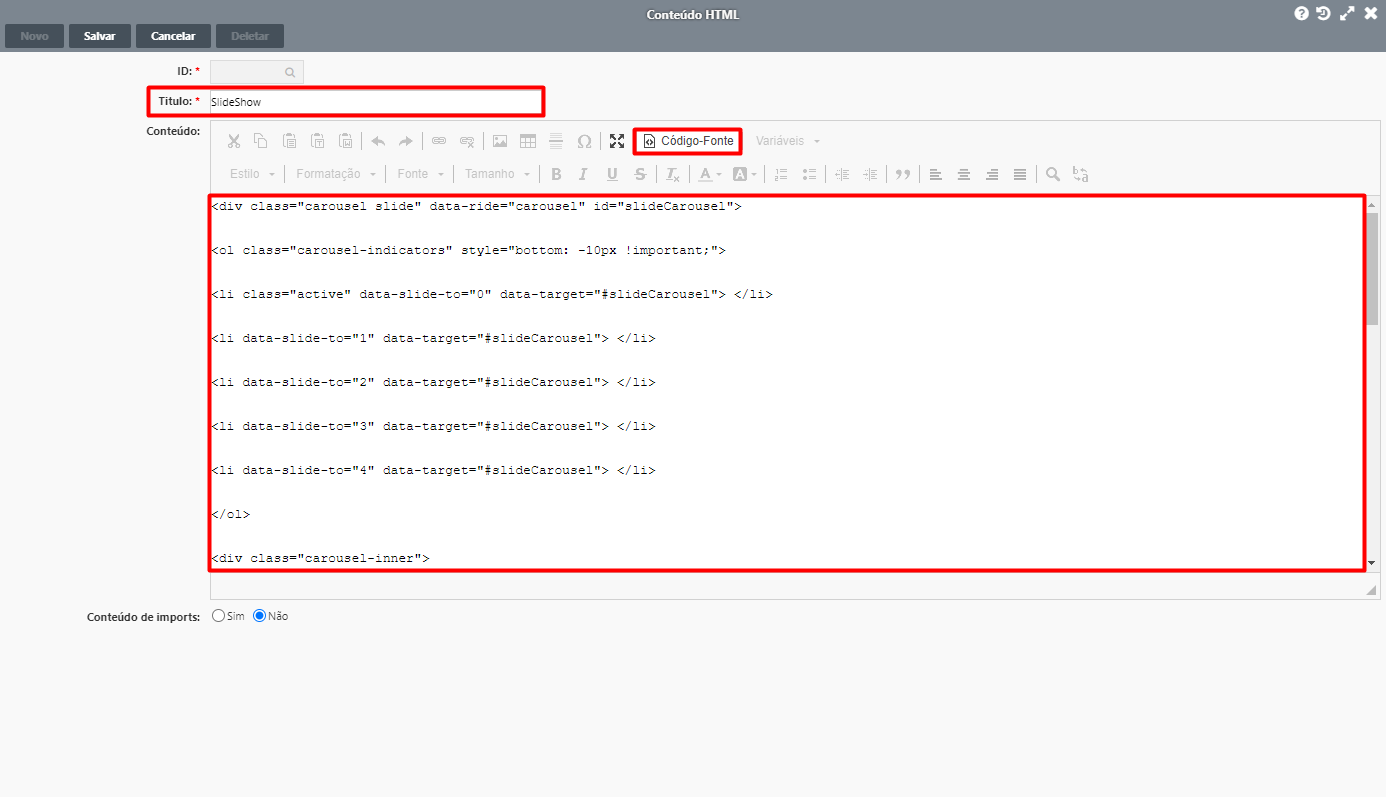
Task: Align text right
Action: (992, 174)
